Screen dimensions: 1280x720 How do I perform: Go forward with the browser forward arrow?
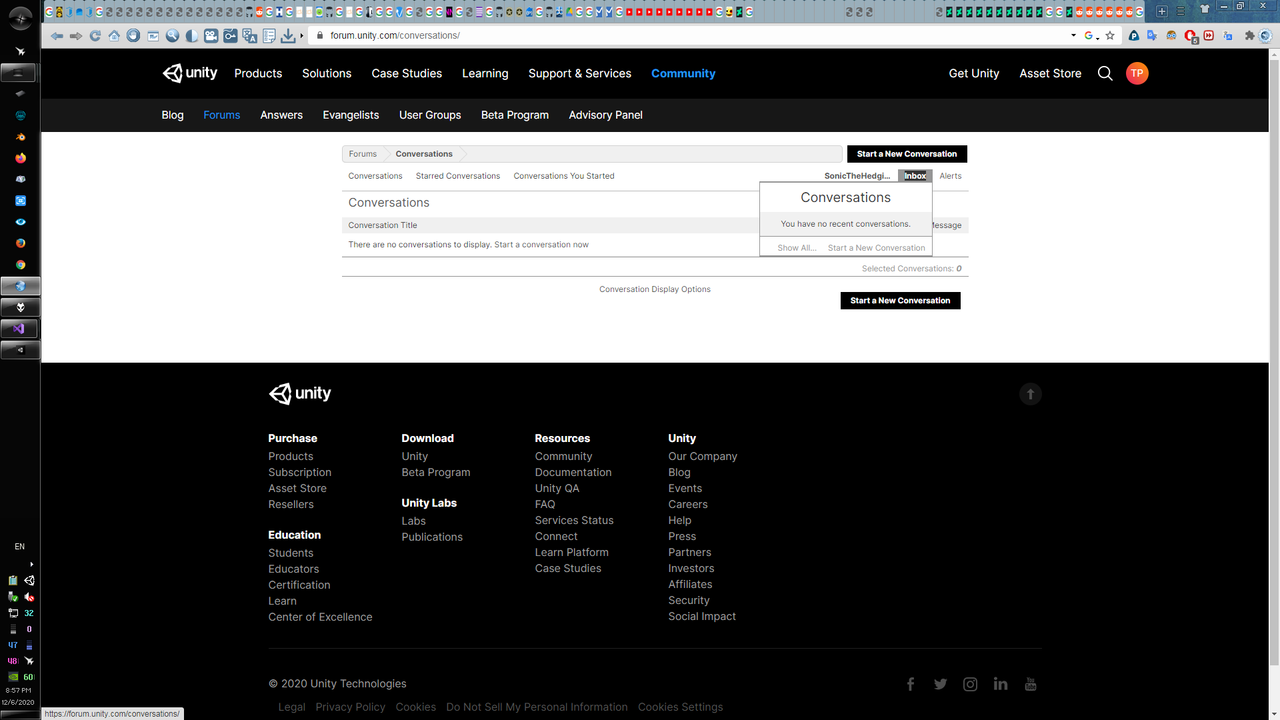(x=76, y=35)
